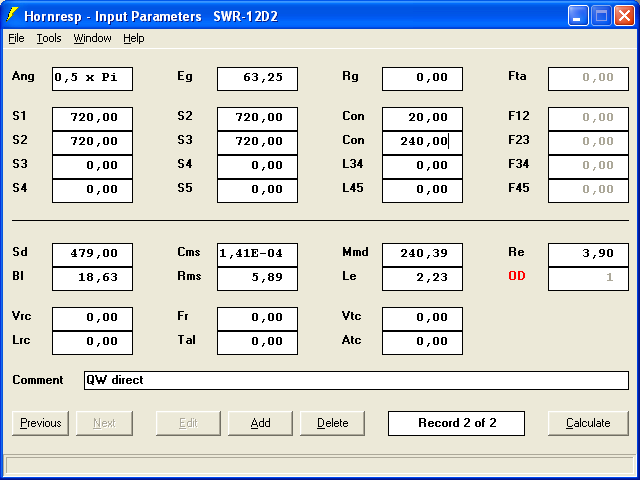Click the Eg label
640x480 pixels.
point(185,76)
